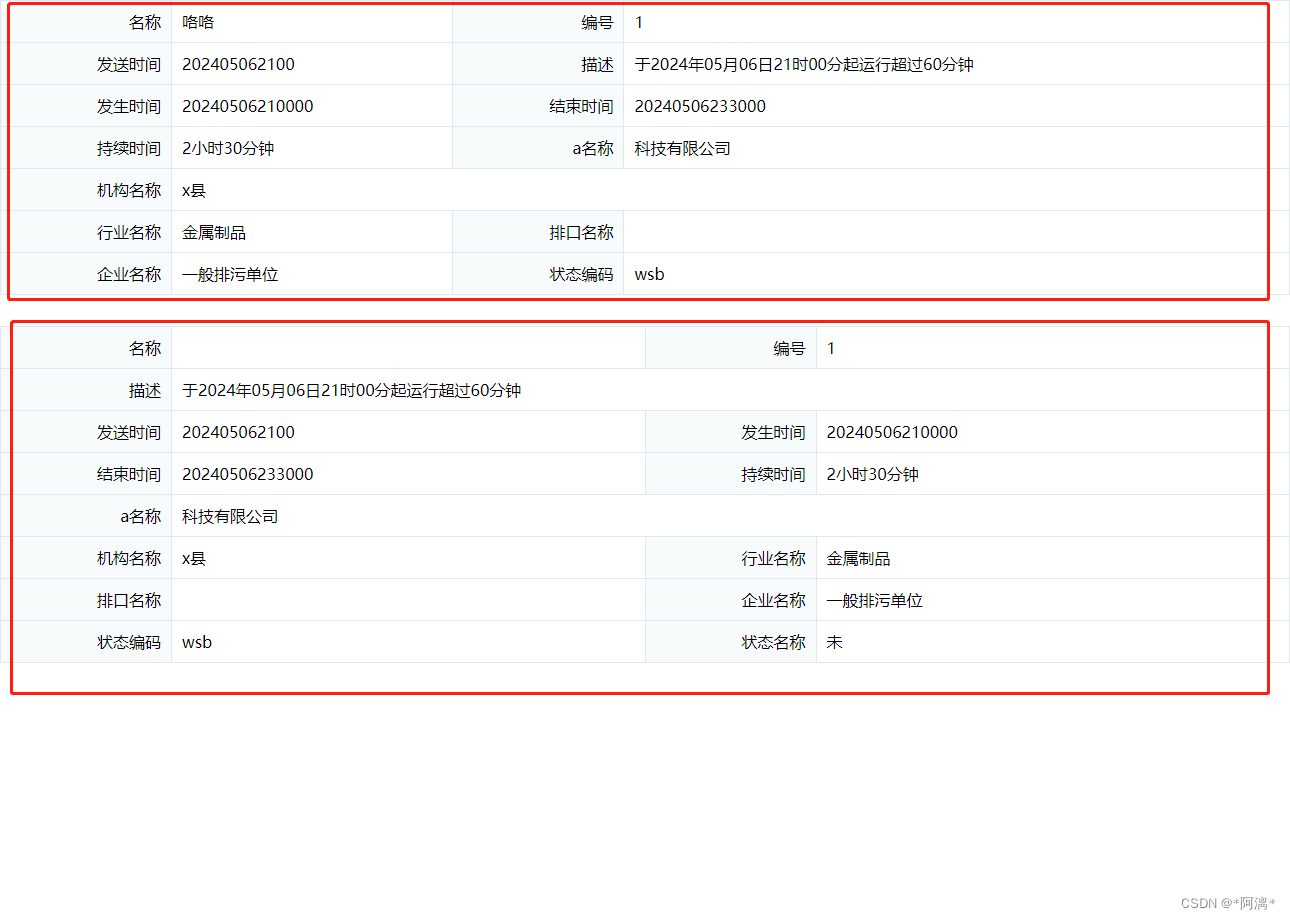
Task: Click the 描述 label in the upper table
Action: click(x=597, y=64)
